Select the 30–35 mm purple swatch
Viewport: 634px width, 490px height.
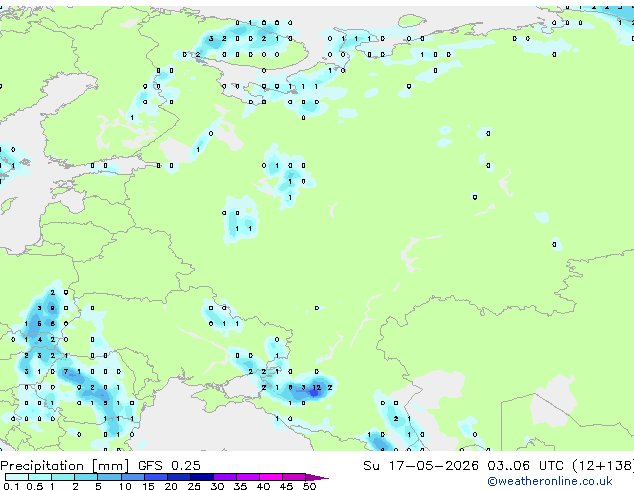(225, 477)
